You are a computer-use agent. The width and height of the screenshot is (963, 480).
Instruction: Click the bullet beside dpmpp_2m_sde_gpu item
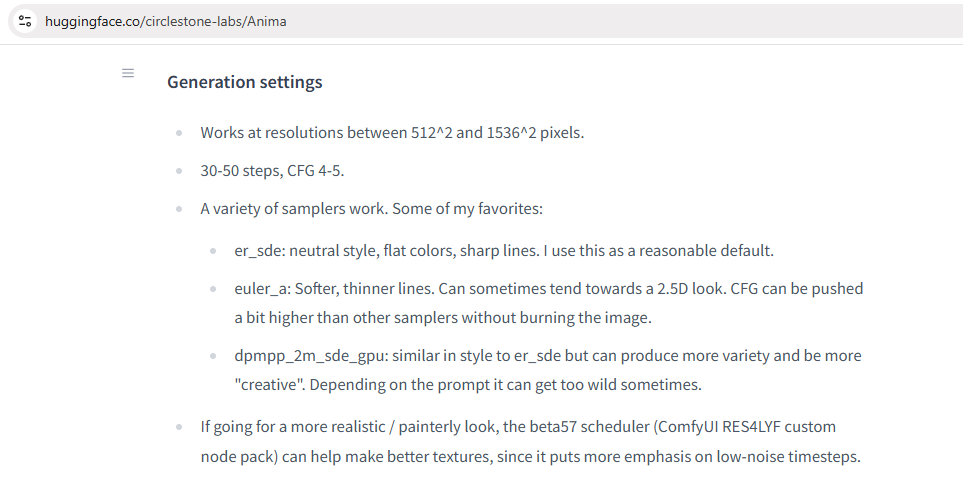coord(213,355)
